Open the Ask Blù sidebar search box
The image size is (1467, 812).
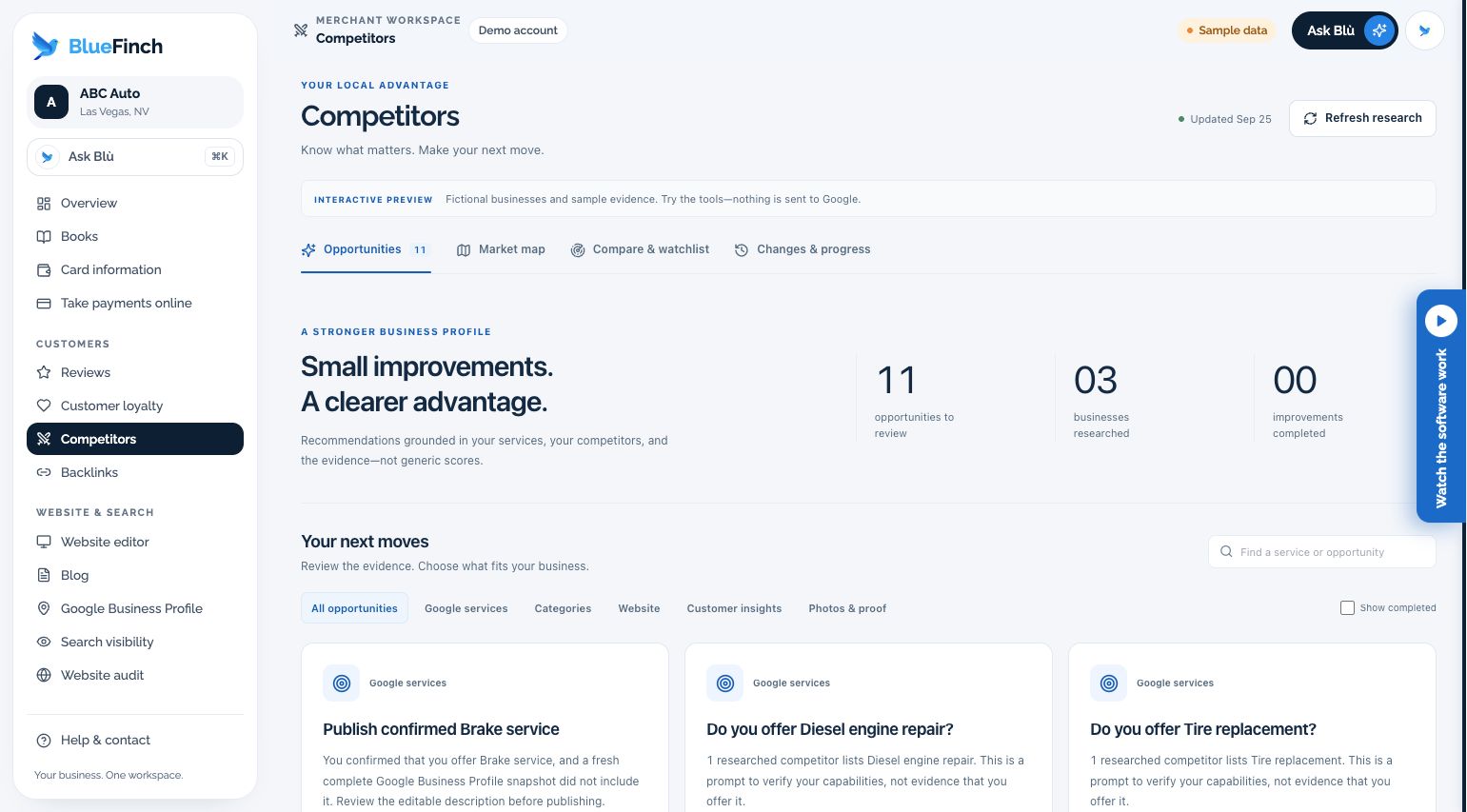(x=135, y=157)
